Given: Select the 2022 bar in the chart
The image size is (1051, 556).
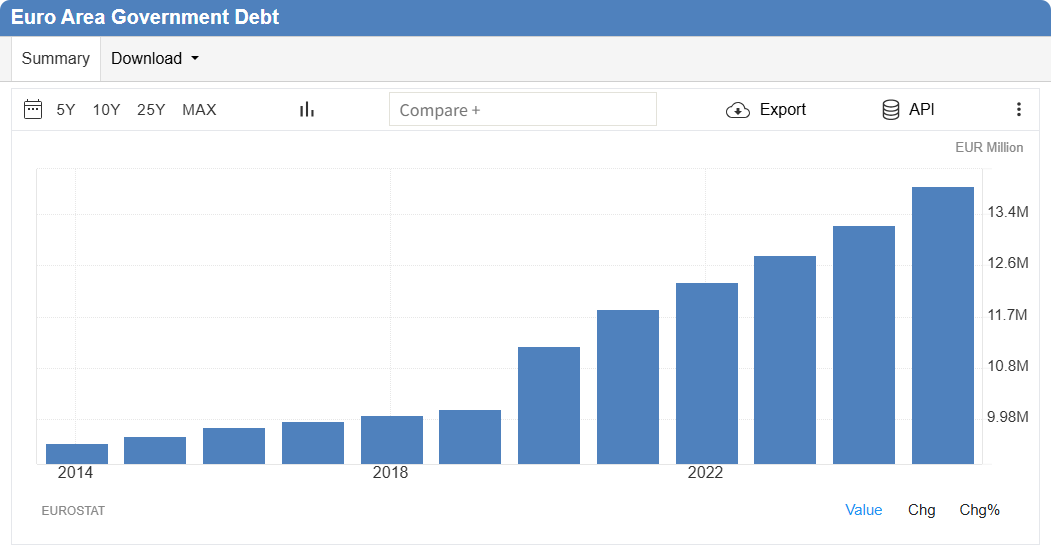Looking at the screenshot, I should [x=707, y=373].
